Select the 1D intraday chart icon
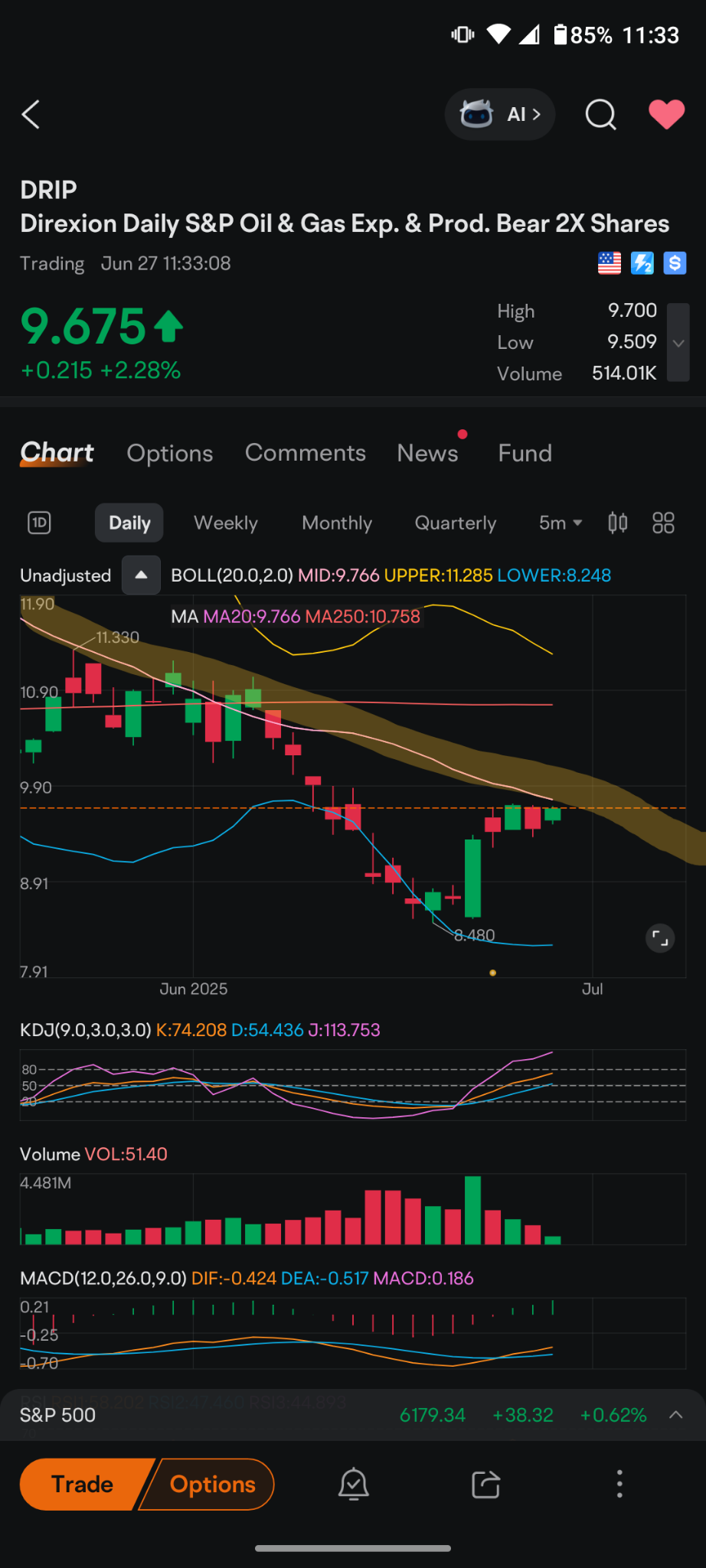706x1568 pixels. coord(39,523)
